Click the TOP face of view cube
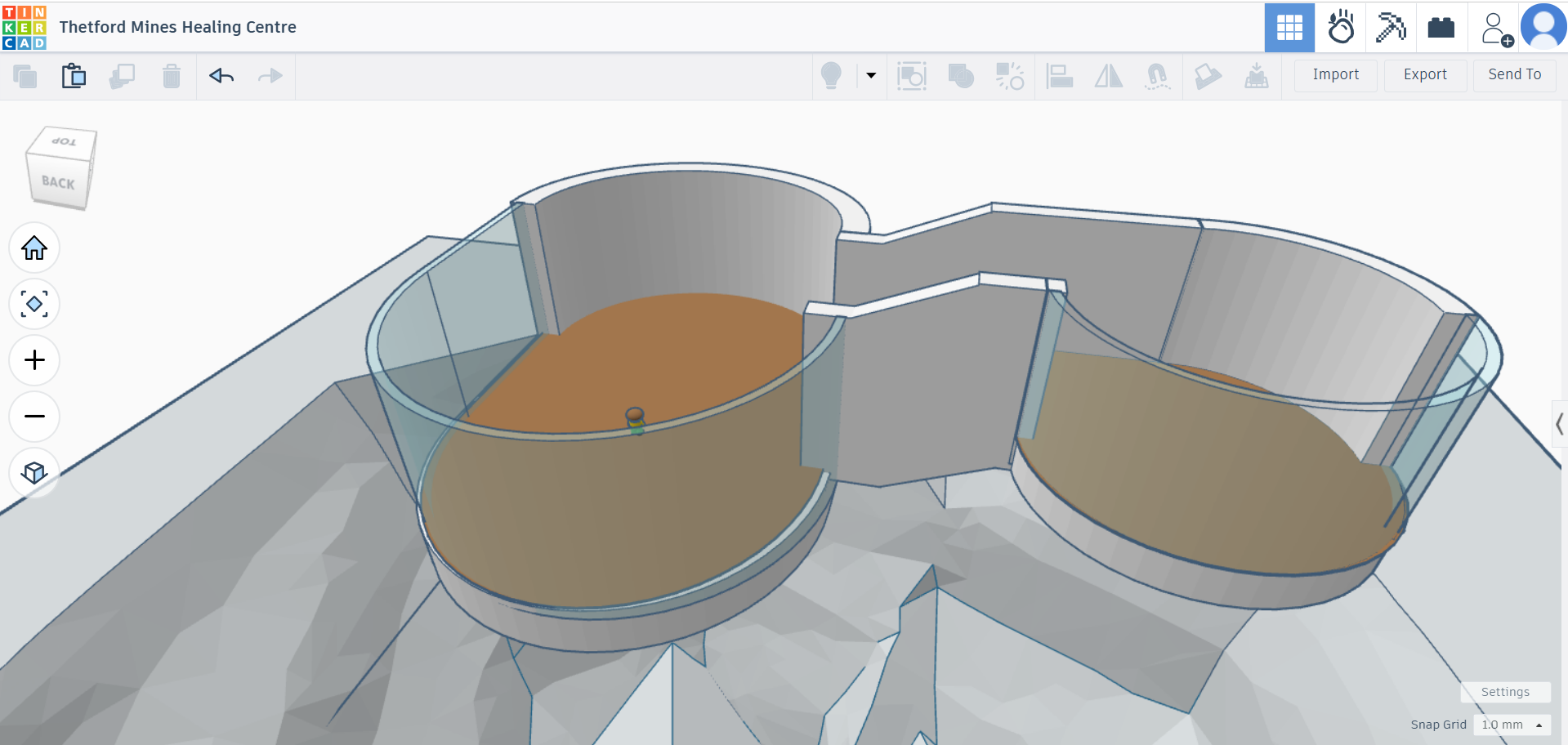Screen dimensions: 1568x745 click(x=64, y=141)
